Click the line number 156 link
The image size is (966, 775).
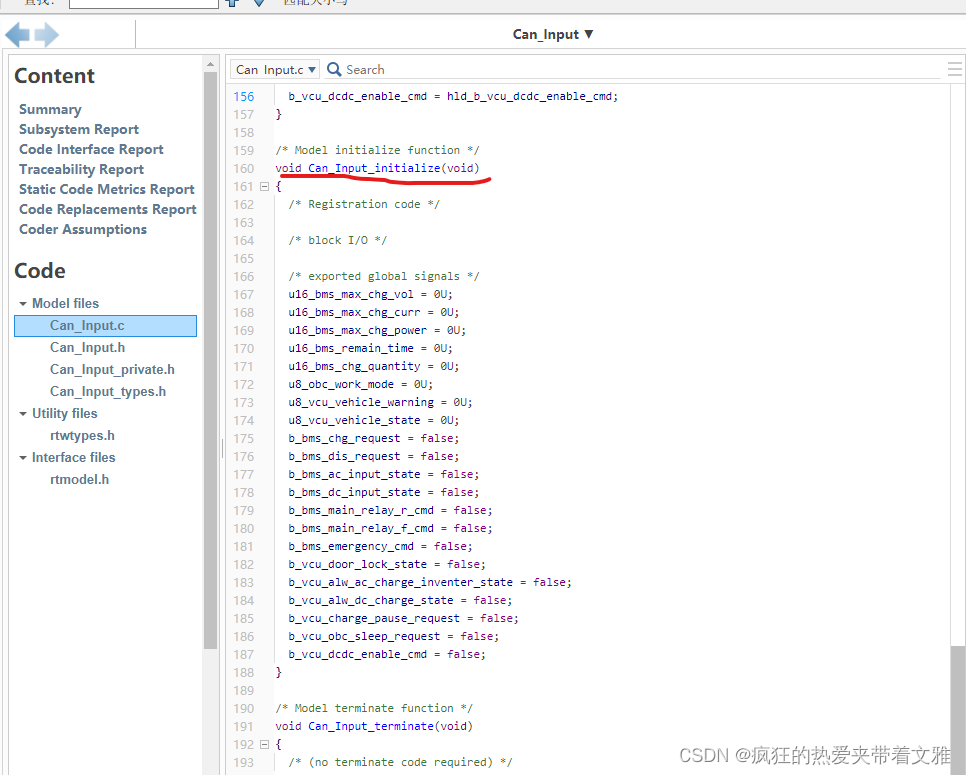pos(243,97)
